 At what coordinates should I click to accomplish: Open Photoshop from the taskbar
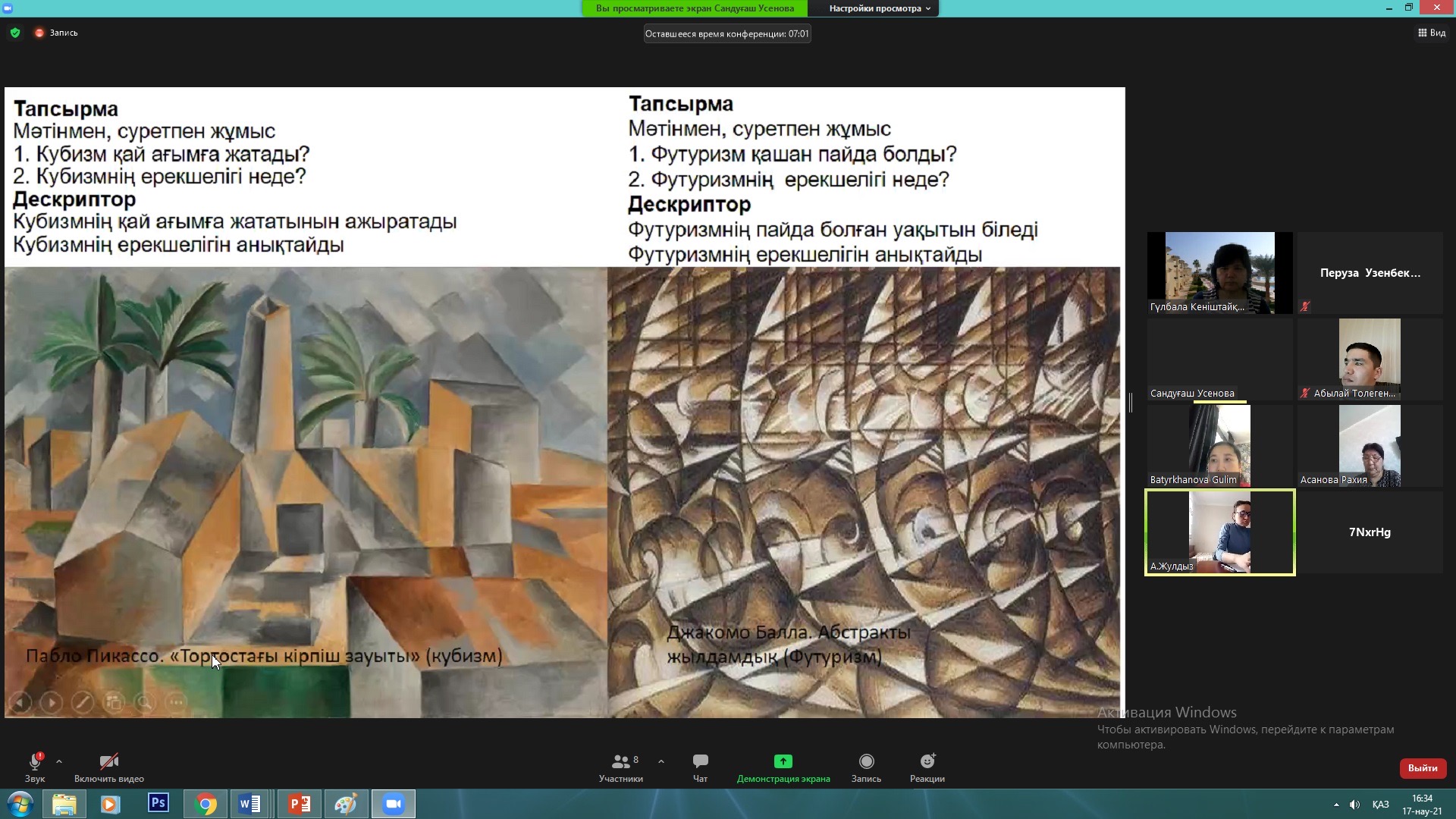tap(158, 804)
